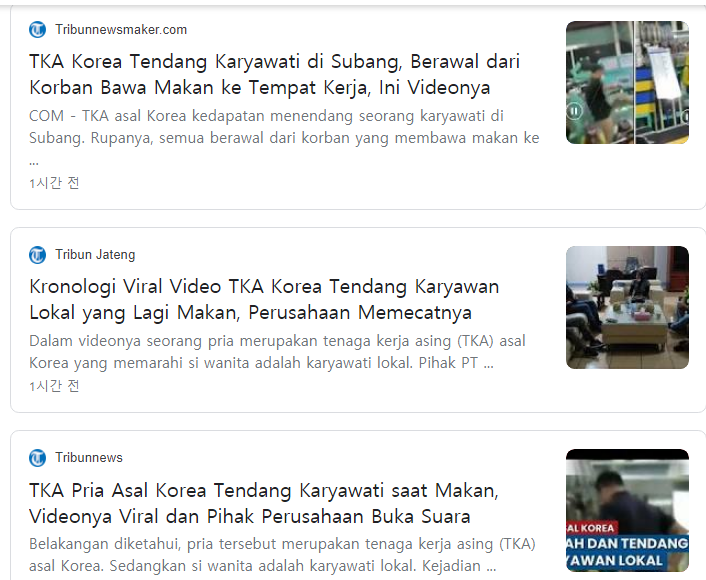Image resolution: width=706 pixels, height=580 pixels.
Task: Click the timestamp under the Tribun Jateng article
Action: coord(54,386)
